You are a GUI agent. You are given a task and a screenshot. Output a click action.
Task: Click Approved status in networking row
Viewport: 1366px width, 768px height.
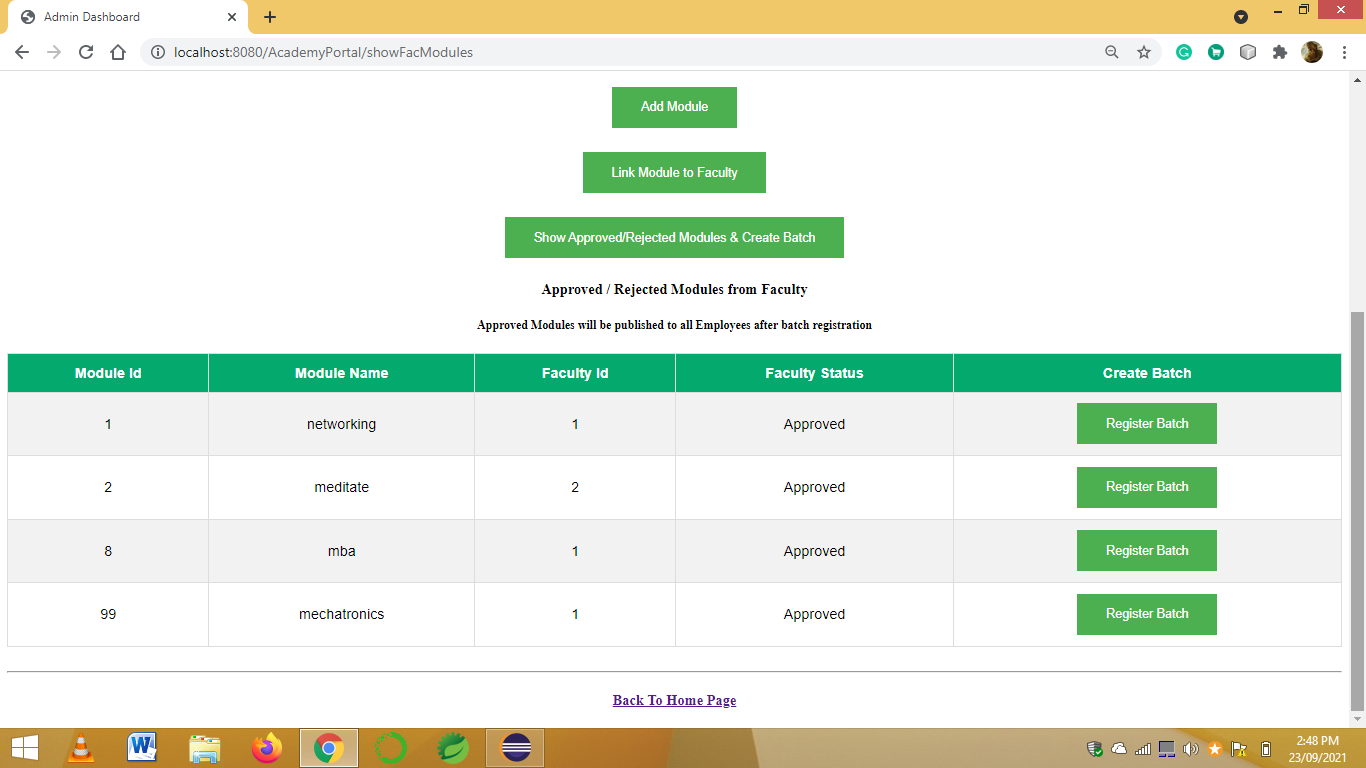[814, 424]
